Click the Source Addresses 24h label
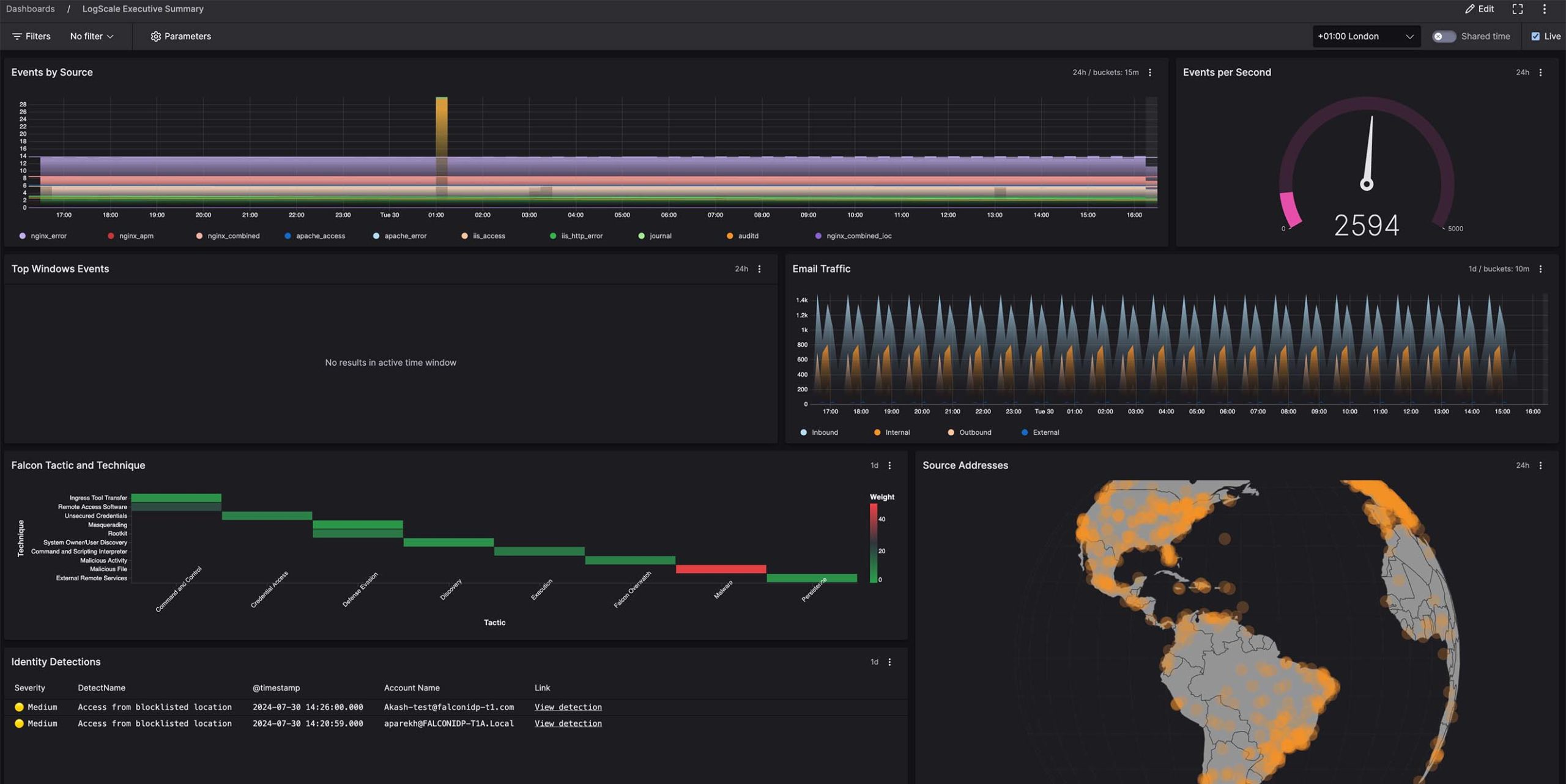 click(x=1522, y=465)
